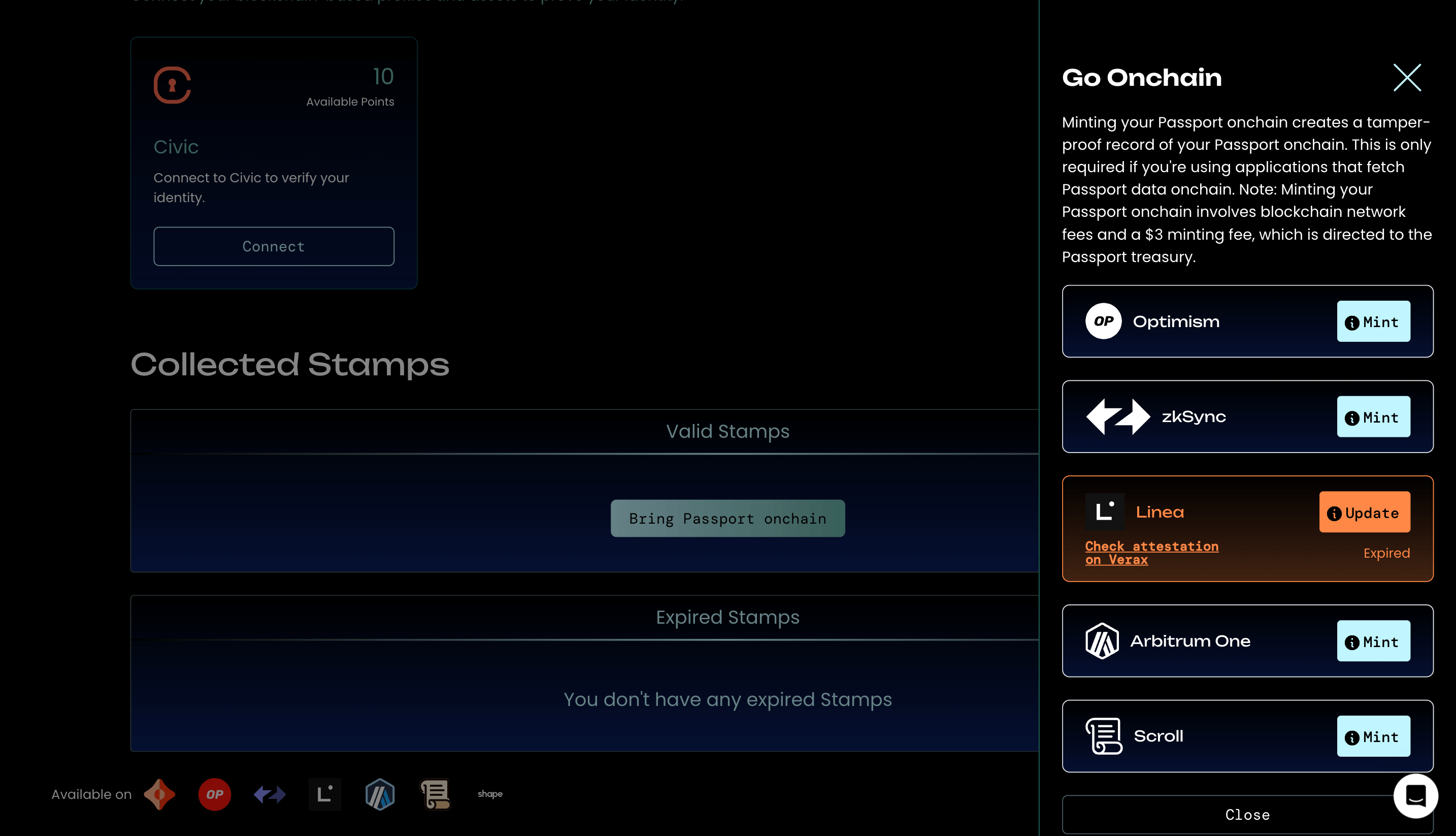Mint Passport on Scroll
Screen dimensions: 1456x836
click(x=1373, y=736)
